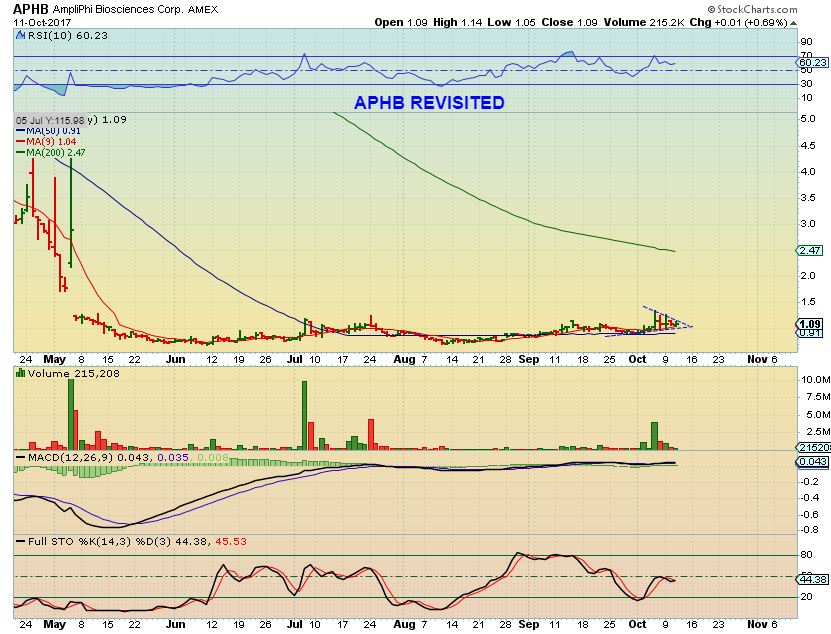The width and height of the screenshot is (831, 634).
Task: Click the 90 label on the RSI axis
Action: (x=807, y=42)
